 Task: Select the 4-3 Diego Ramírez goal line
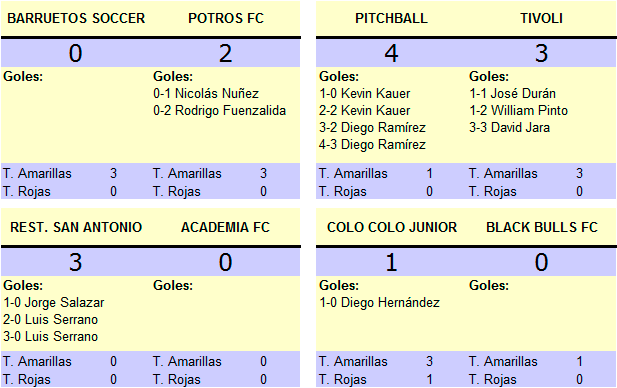tap(372, 145)
